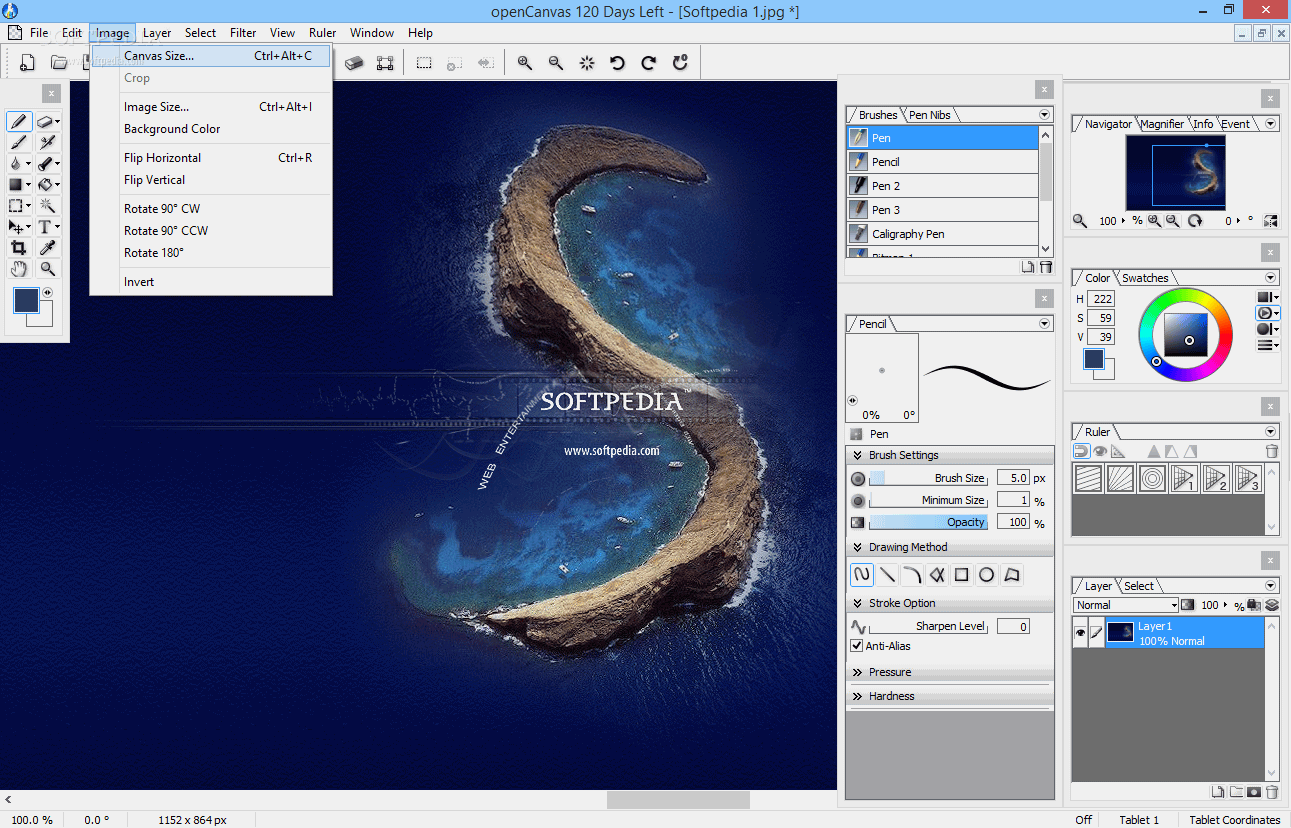Viewport: 1291px width, 828px height.
Task: Select the 1-point perspective ruler
Action: [1184, 478]
